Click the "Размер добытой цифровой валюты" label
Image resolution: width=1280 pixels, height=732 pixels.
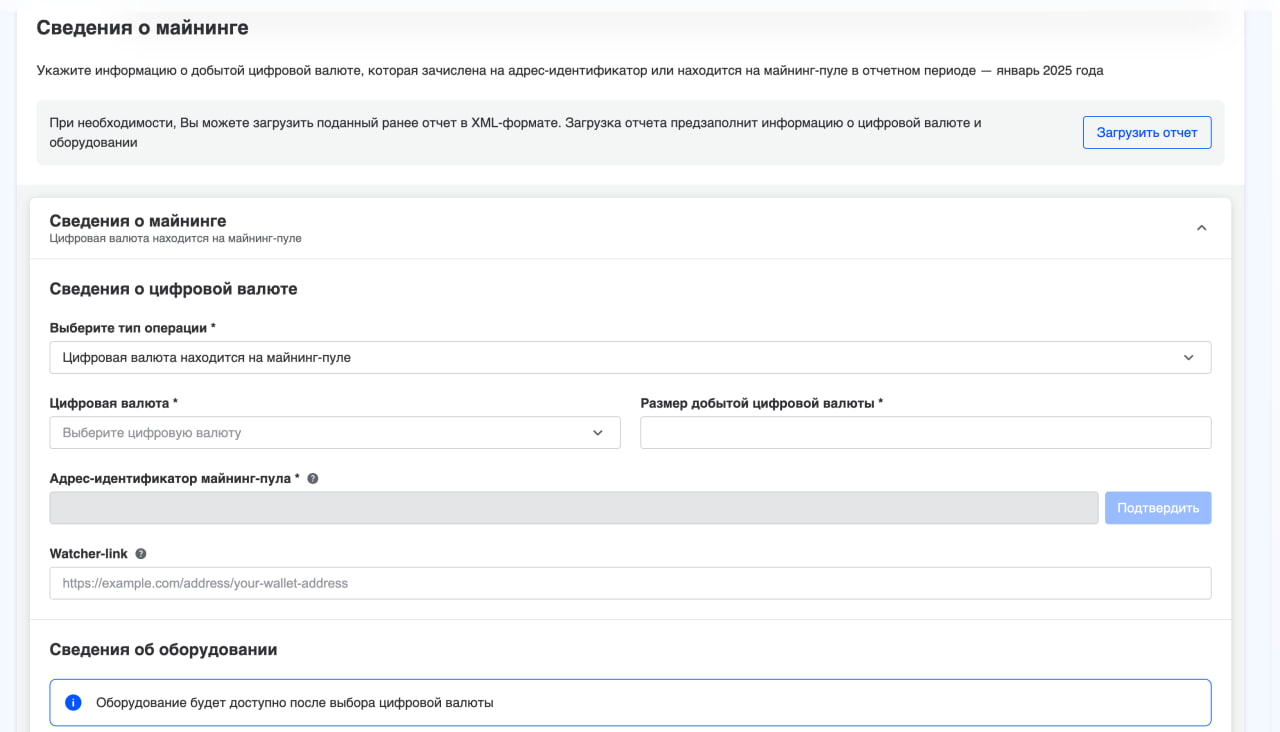click(761, 403)
